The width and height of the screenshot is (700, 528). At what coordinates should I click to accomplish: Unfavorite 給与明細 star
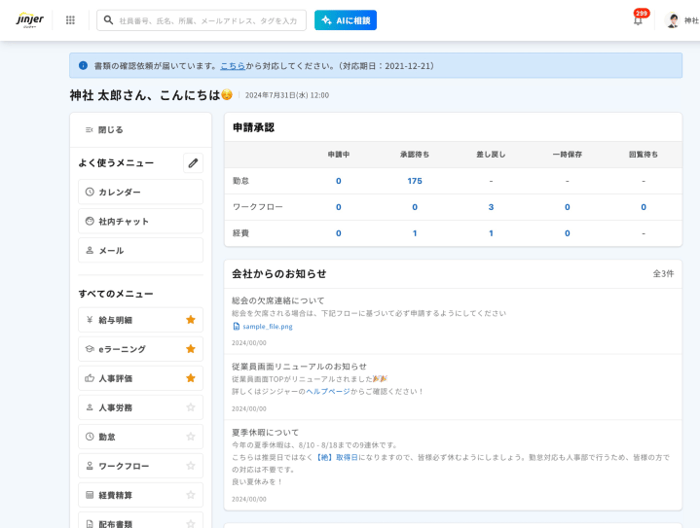pyautogui.click(x=191, y=320)
